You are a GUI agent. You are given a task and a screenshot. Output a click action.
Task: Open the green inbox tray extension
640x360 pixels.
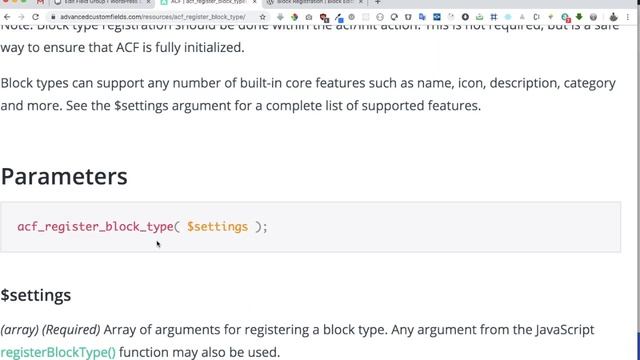479,17
